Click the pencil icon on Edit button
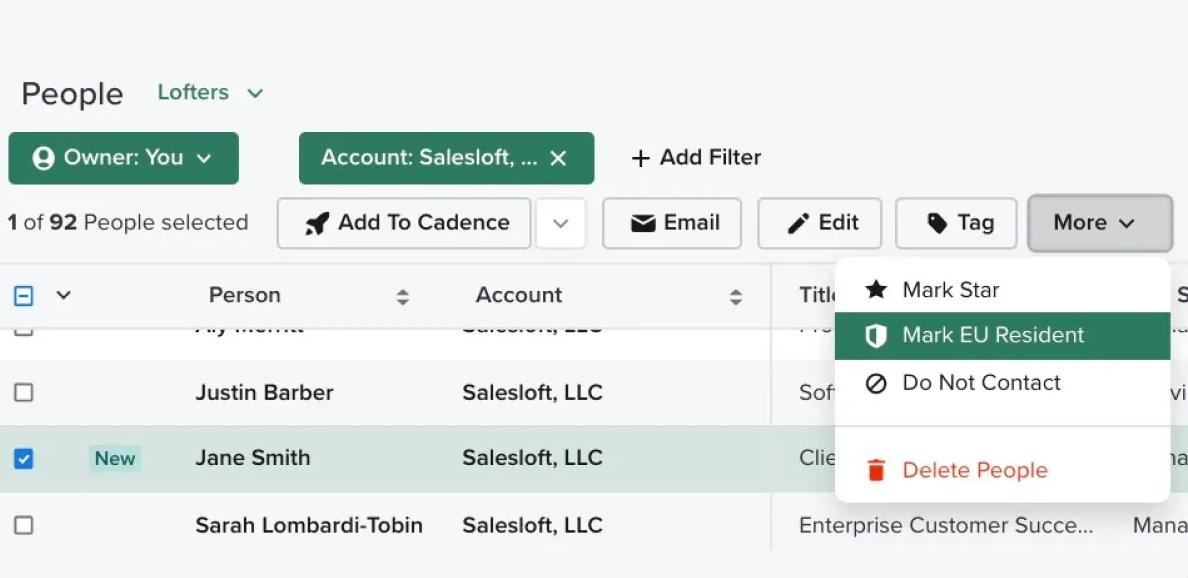 click(799, 223)
